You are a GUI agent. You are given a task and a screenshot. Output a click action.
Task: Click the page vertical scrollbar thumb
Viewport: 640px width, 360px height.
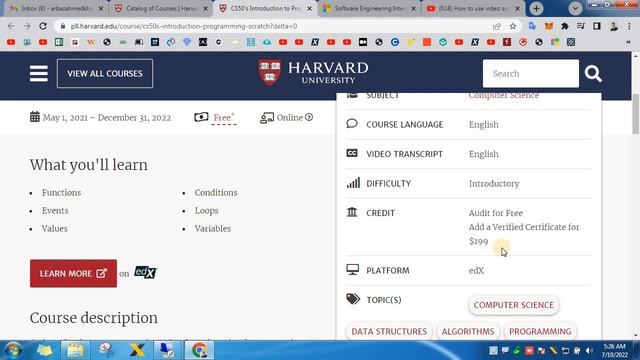coord(636,114)
